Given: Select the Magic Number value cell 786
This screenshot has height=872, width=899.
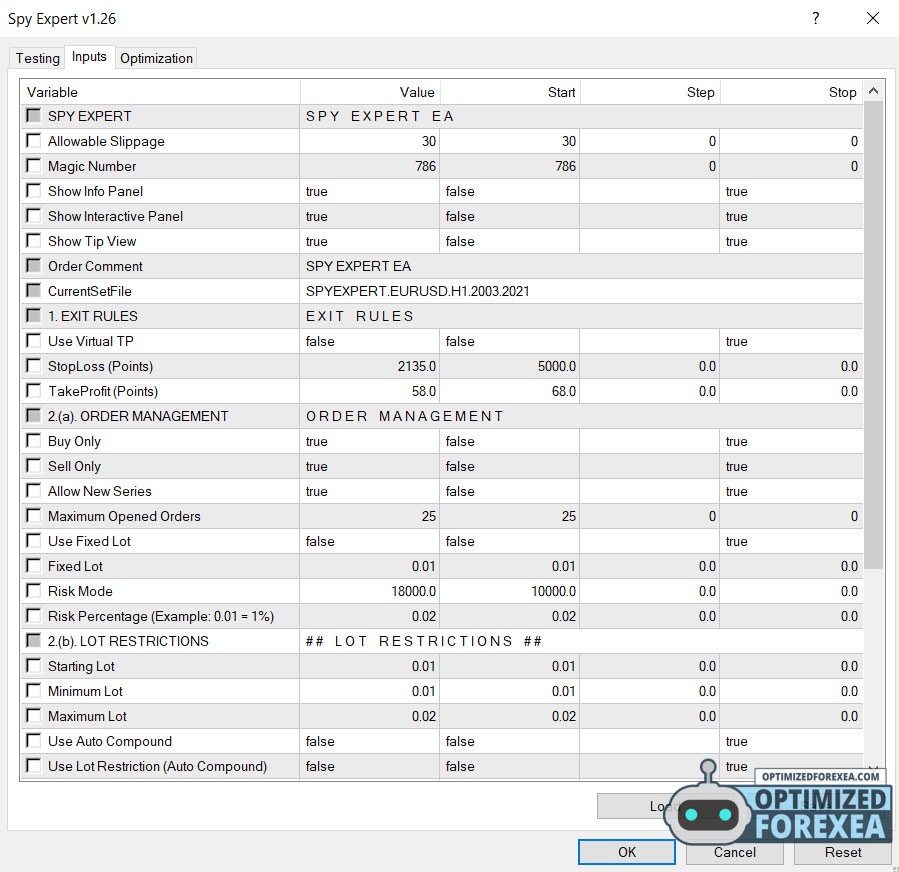Looking at the screenshot, I should click(x=370, y=166).
